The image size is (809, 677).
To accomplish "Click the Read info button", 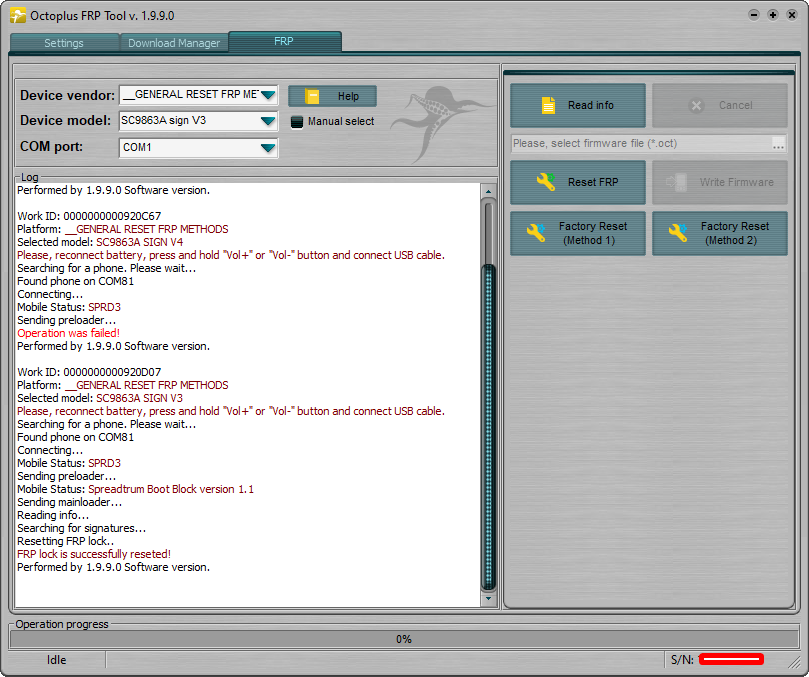I will point(578,105).
